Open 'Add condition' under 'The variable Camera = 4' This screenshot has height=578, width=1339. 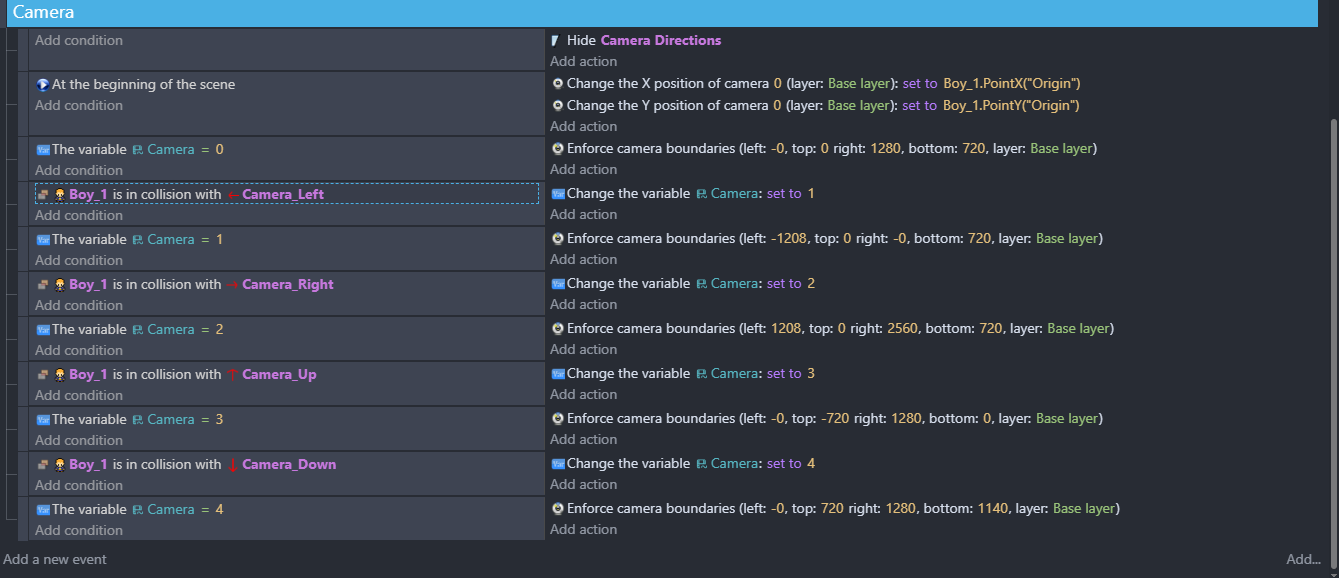(x=78, y=530)
